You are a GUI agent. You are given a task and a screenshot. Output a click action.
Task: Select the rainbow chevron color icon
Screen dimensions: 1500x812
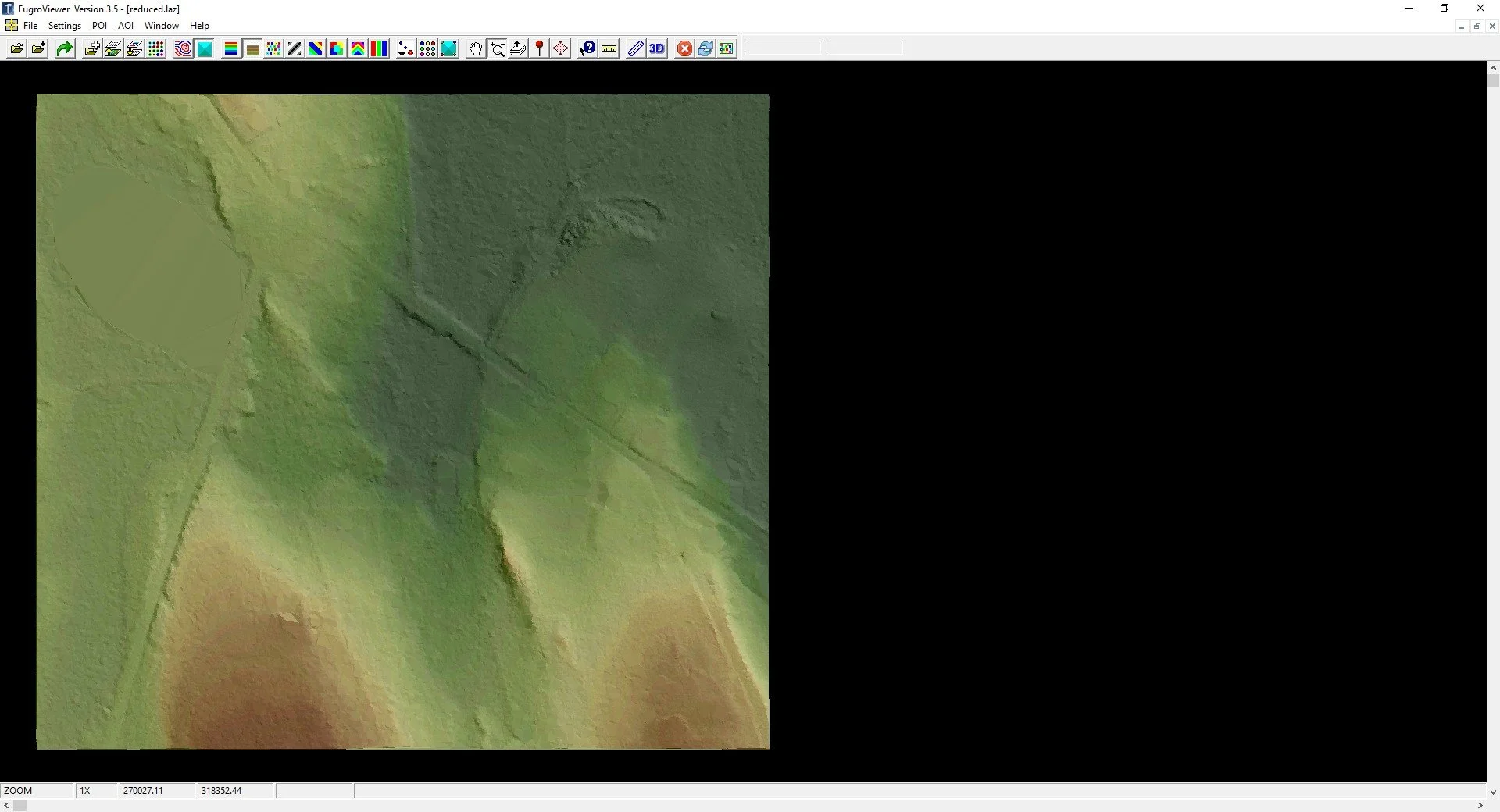point(358,48)
